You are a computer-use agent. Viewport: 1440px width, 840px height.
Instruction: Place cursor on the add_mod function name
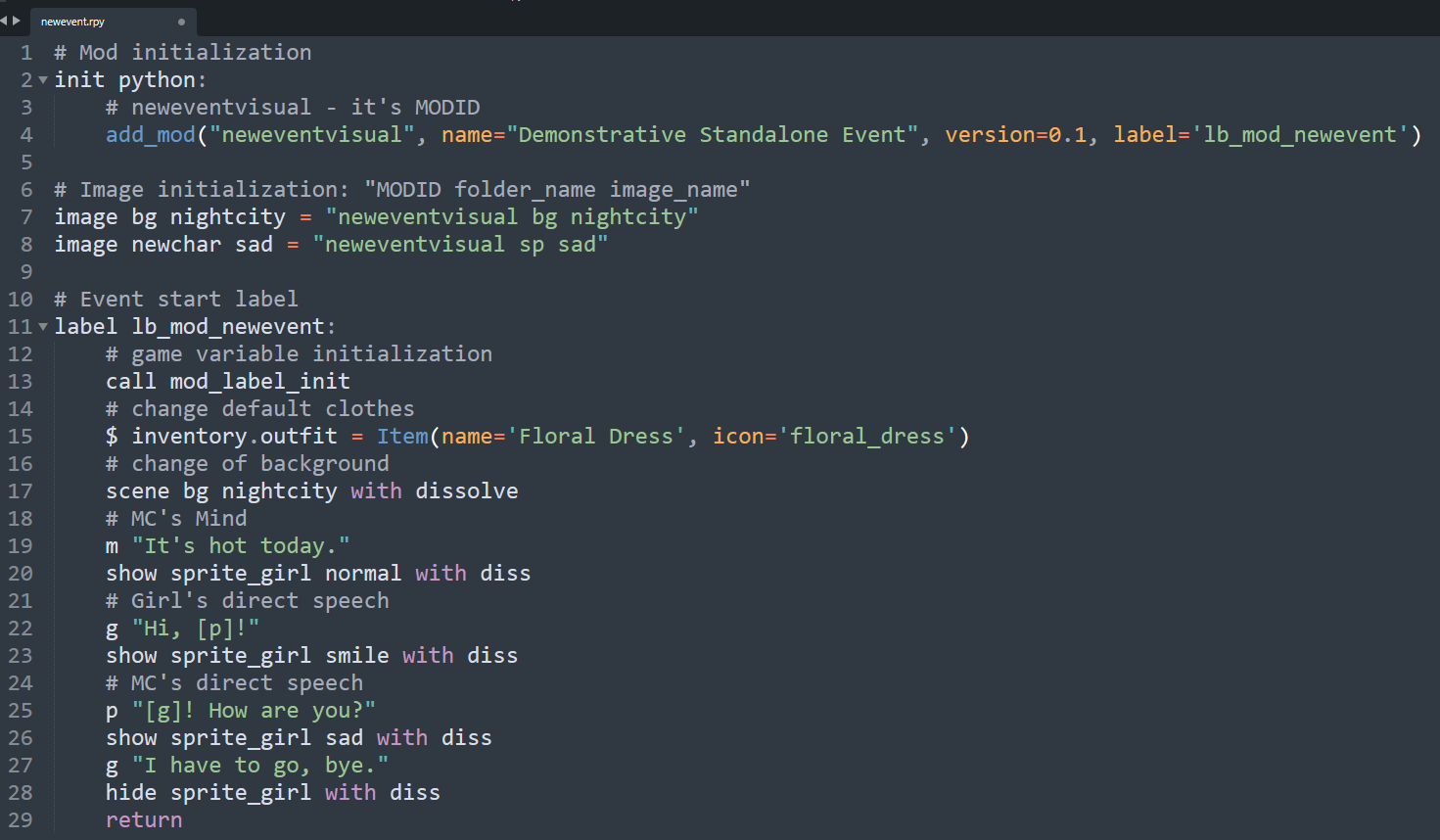click(151, 135)
